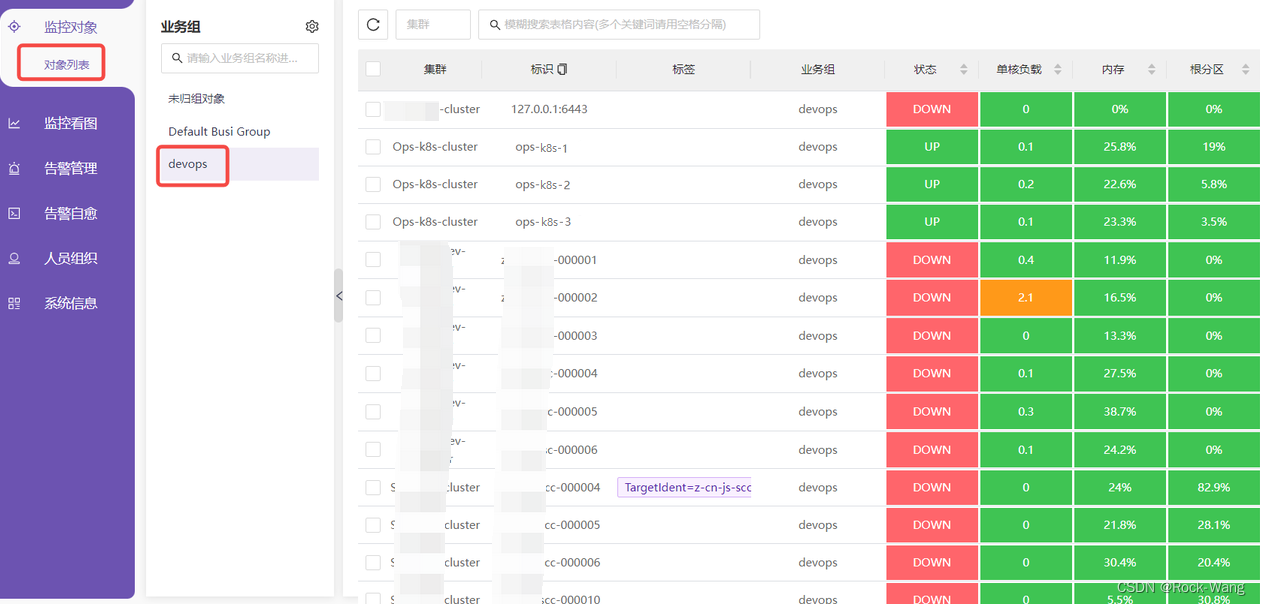This screenshot has height=605, width=1261.
Task: Click identifier ops-k8s-3
Action: (x=543, y=222)
